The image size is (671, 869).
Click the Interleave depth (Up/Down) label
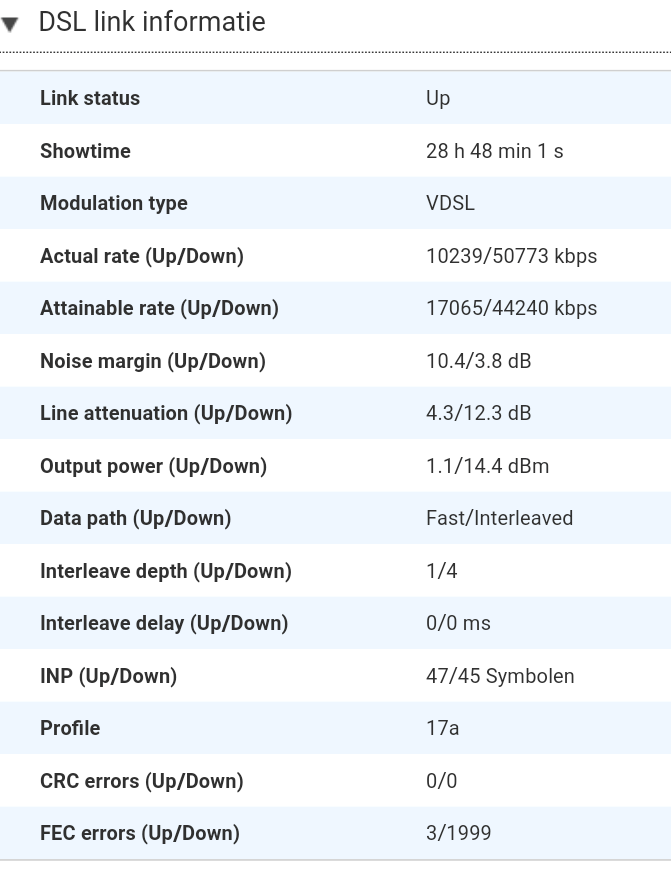[166, 571]
